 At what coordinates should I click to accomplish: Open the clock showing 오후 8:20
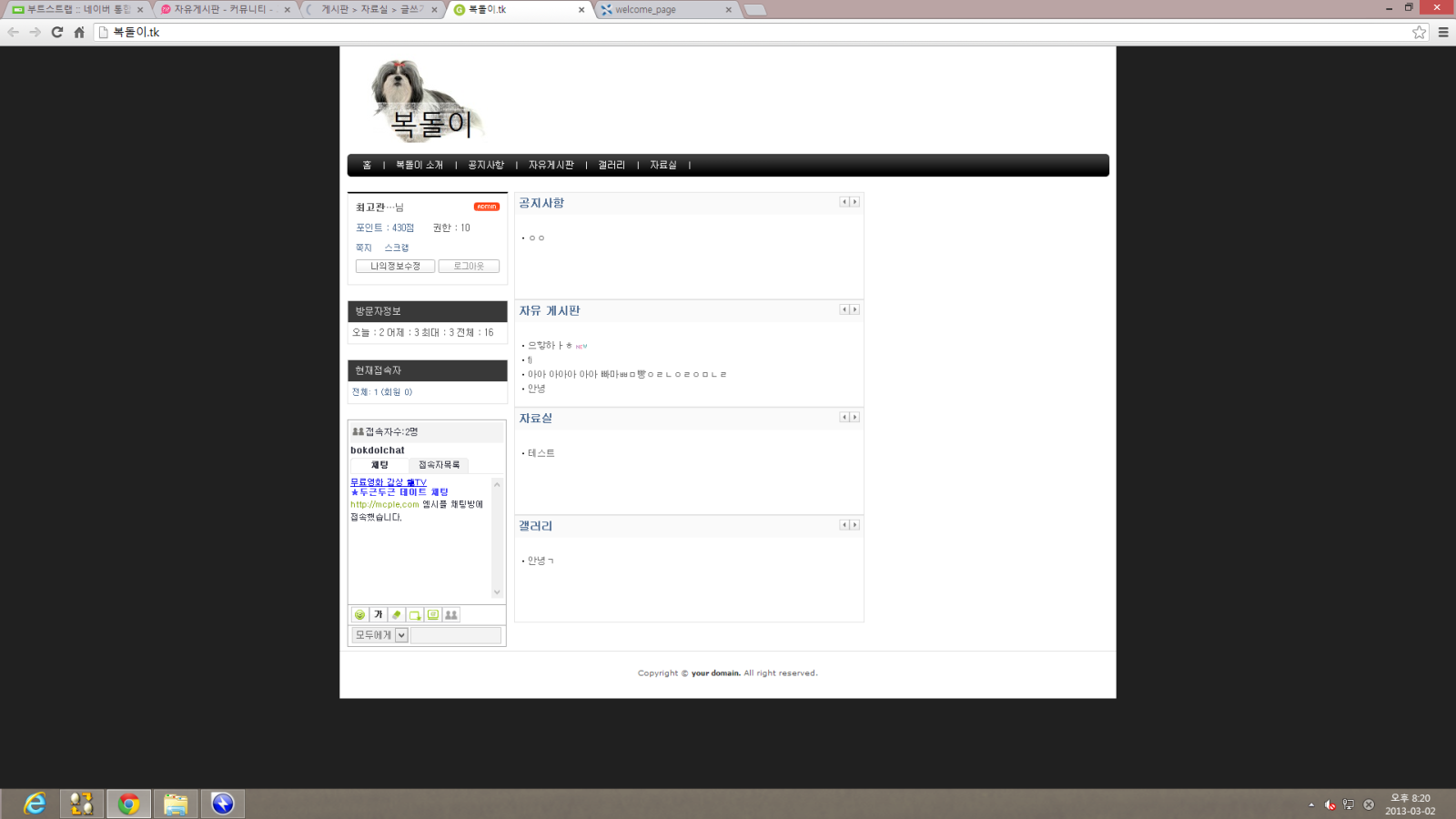(x=1410, y=804)
